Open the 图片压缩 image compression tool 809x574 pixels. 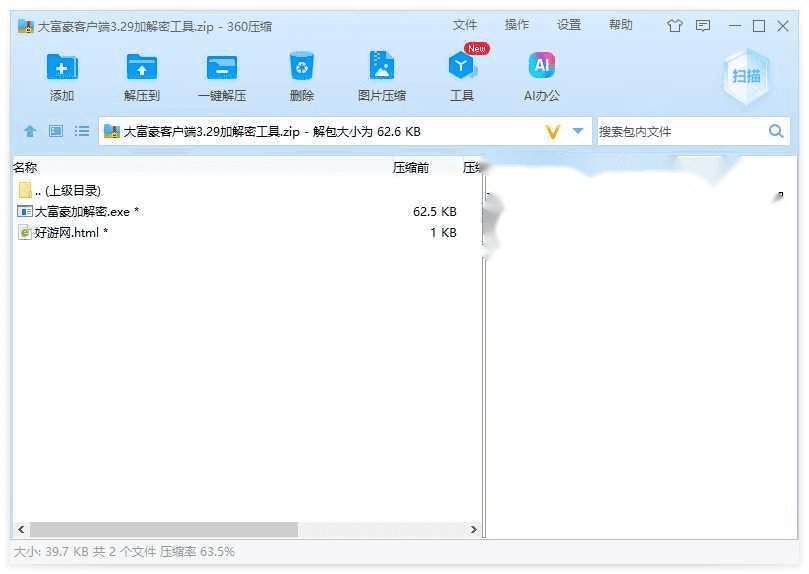point(381,68)
